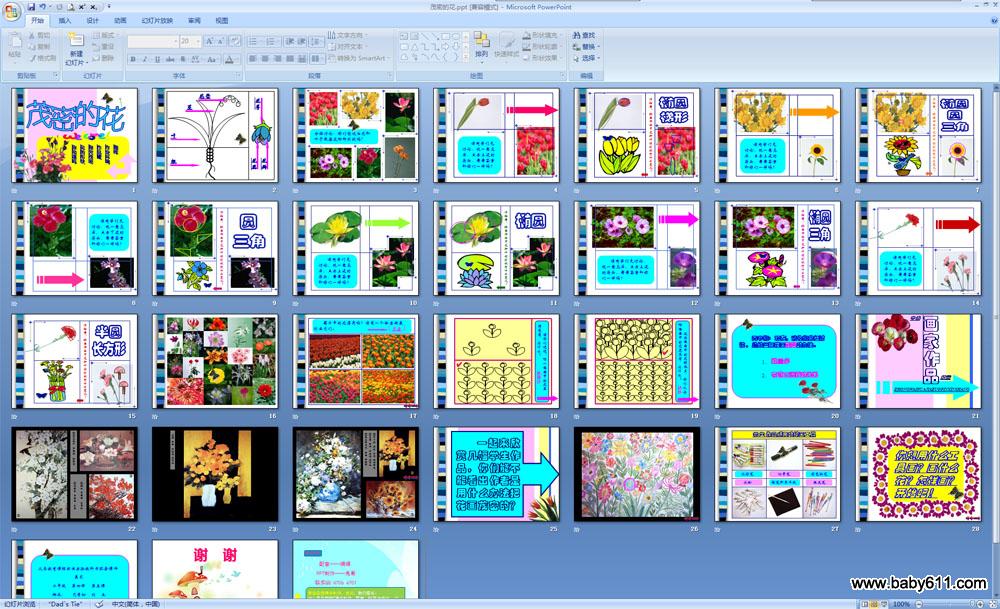Switch to the 动画 (Animations) tab
The height and width of the screenshot is (609, 1000).
click(121, 20)
